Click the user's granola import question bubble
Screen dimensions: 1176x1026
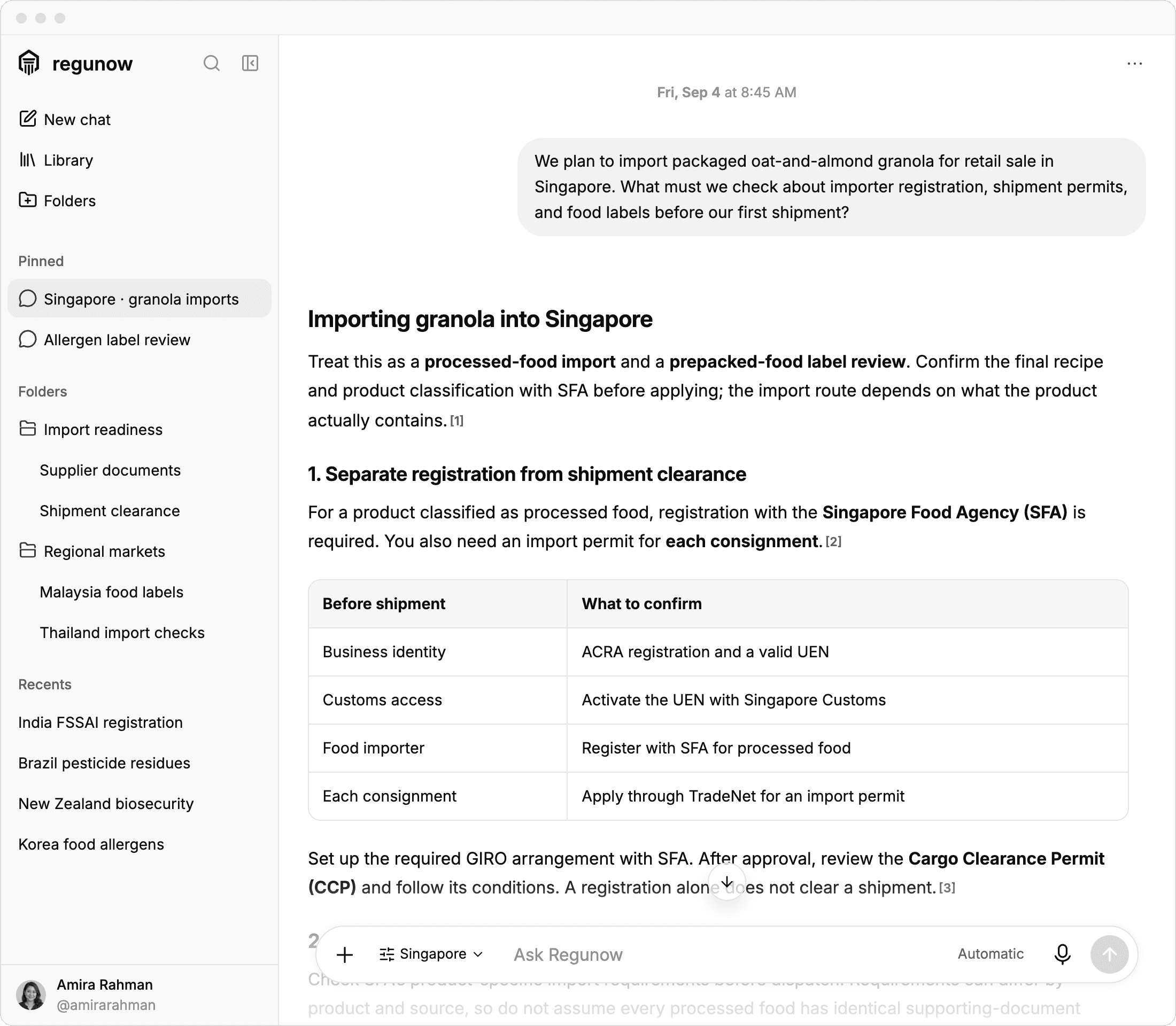click(x=831, y=187)
